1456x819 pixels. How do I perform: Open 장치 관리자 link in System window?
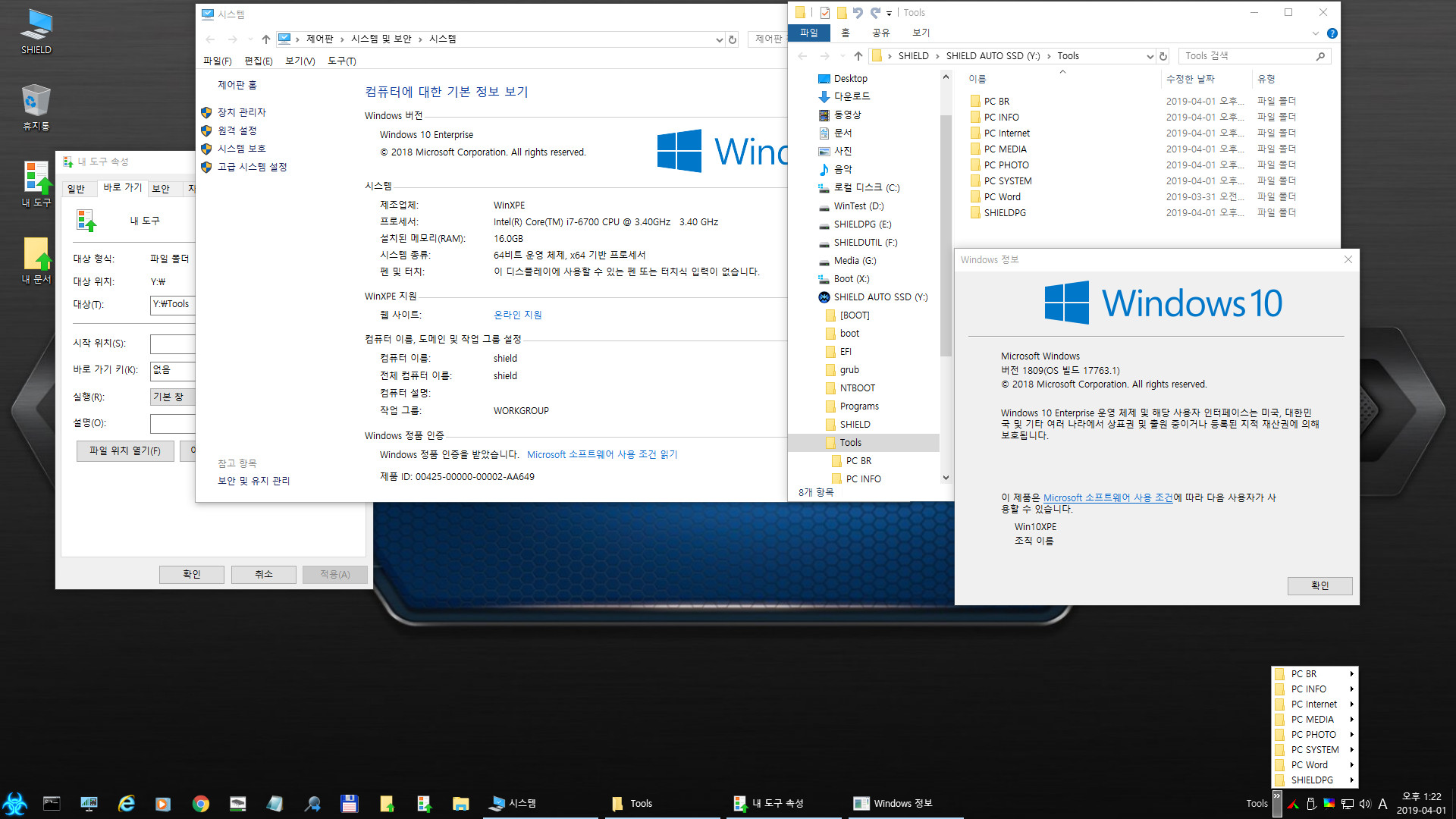(242, 112)
